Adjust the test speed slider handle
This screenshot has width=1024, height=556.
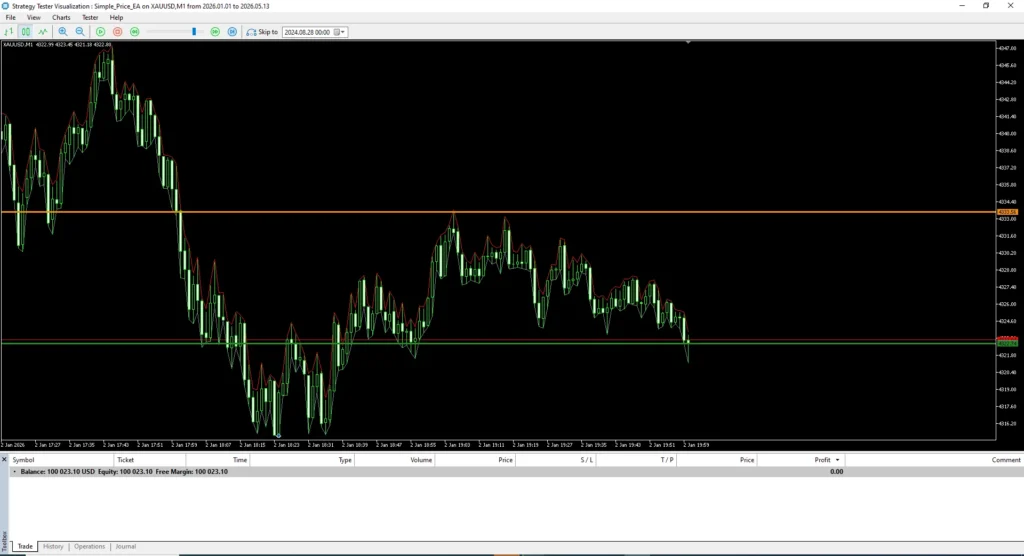[194, 31]
